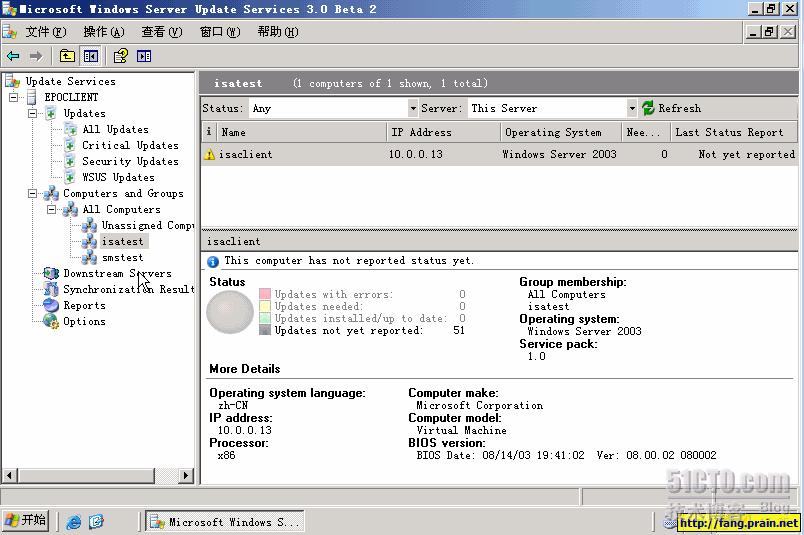Toggle the Show/Hide Console Tree icon
Image resolution: width=804 pixels, height=535 pixels.
pos(91,56)
